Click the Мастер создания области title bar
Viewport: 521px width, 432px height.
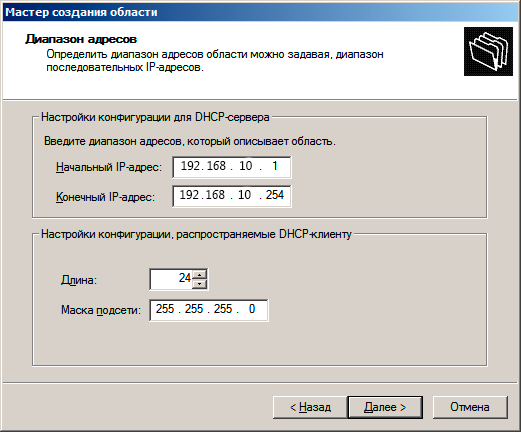pos(260,12)
